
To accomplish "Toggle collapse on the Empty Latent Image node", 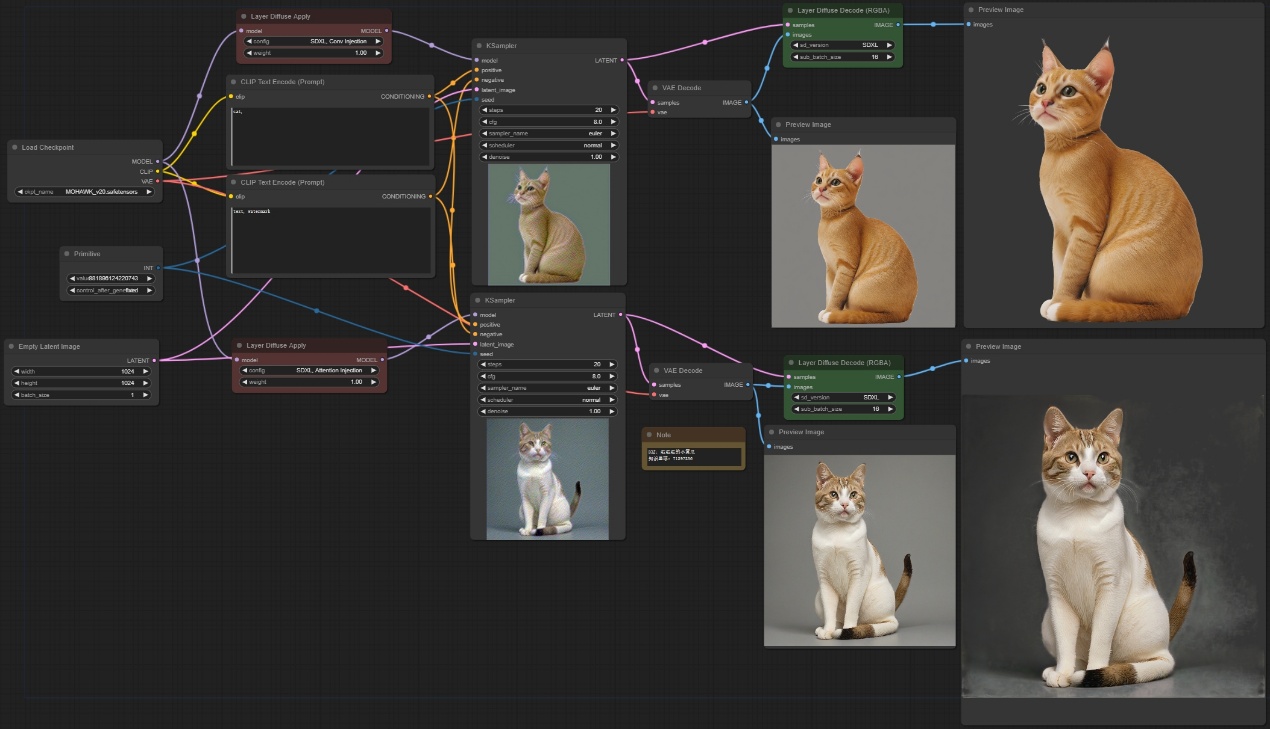I will pos(13,347).
